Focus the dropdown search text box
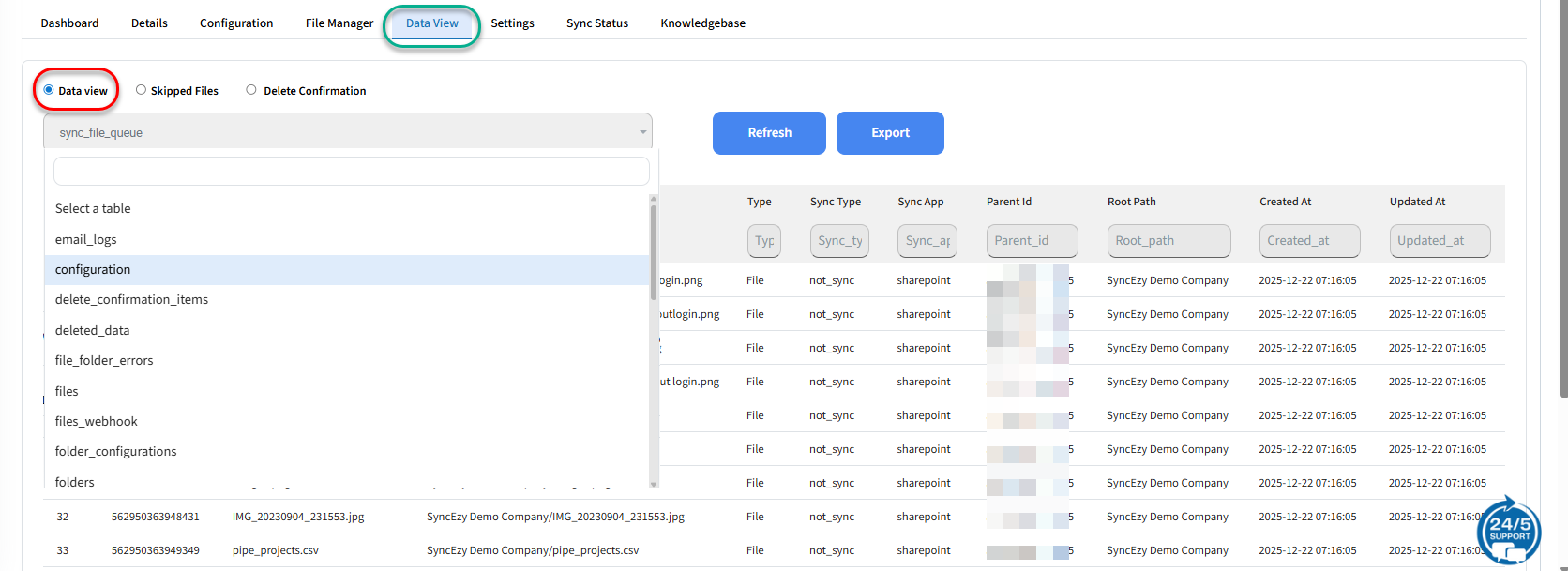This screenshot has height=571, width=1568. pyautogui.click(x=352, y=172)
